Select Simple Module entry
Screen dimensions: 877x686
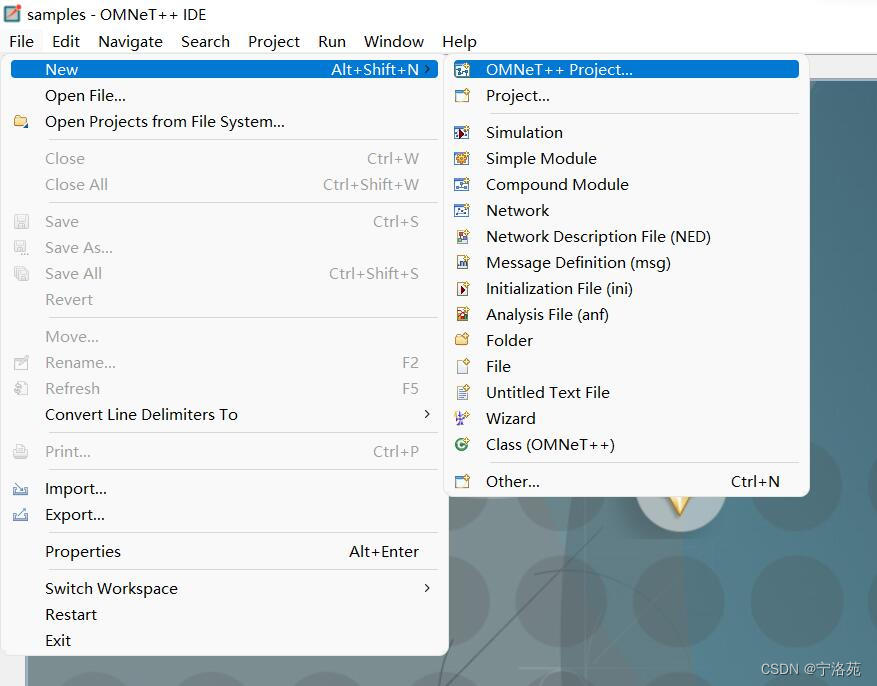[x=626, y=159]
